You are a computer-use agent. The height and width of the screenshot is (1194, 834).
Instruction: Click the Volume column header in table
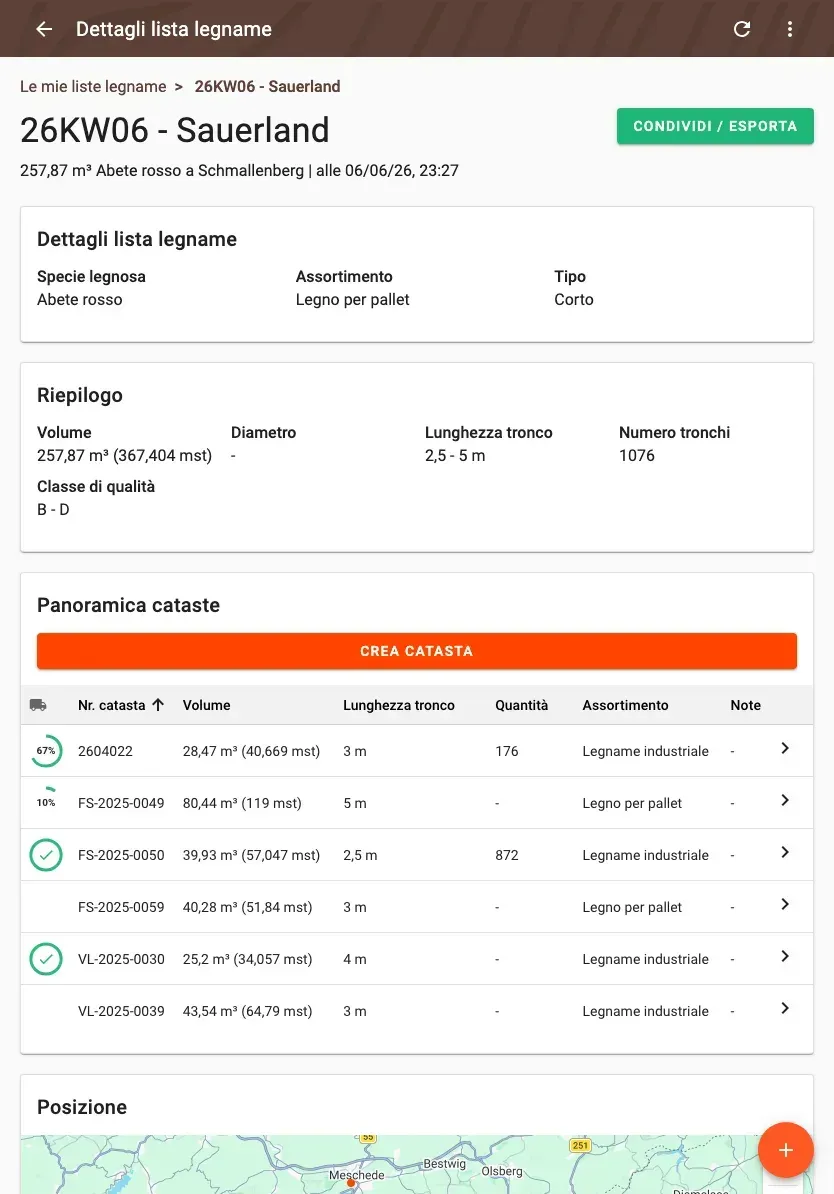pyautogui.click(x=206, y=705)
